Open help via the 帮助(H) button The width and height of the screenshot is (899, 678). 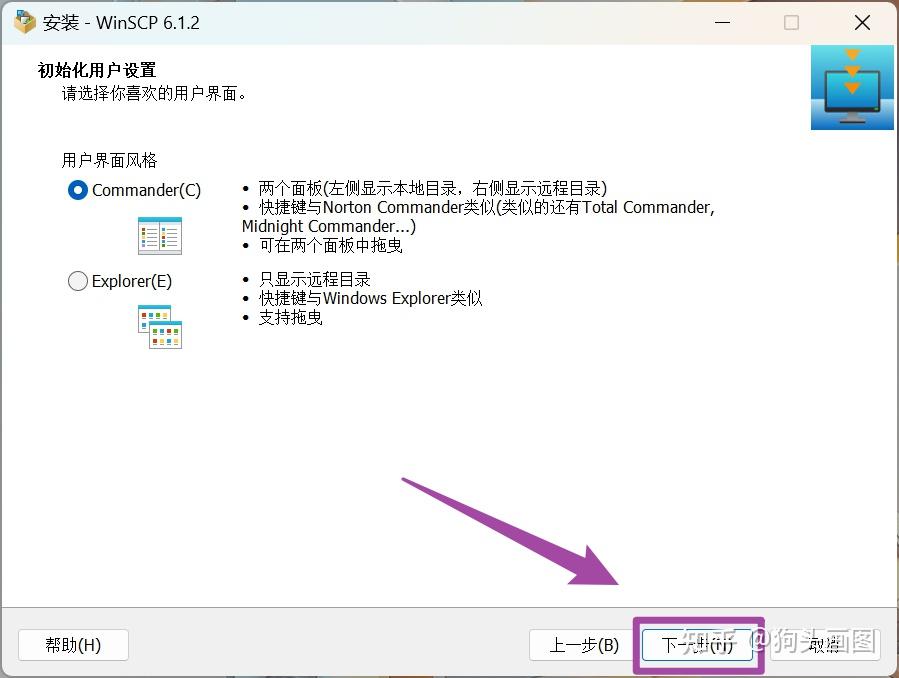[x=72, y=645]
